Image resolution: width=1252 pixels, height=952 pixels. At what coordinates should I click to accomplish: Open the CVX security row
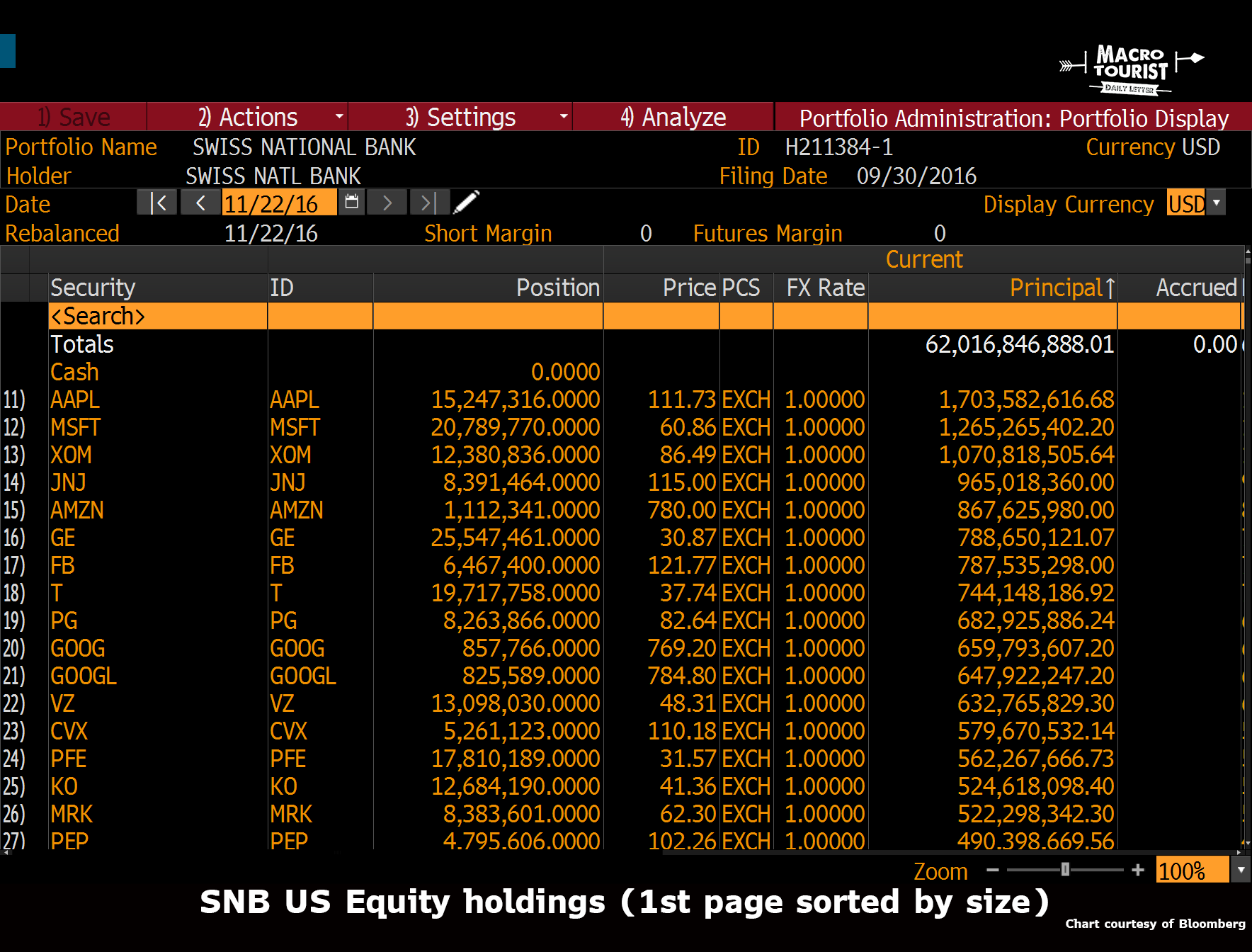623,731
